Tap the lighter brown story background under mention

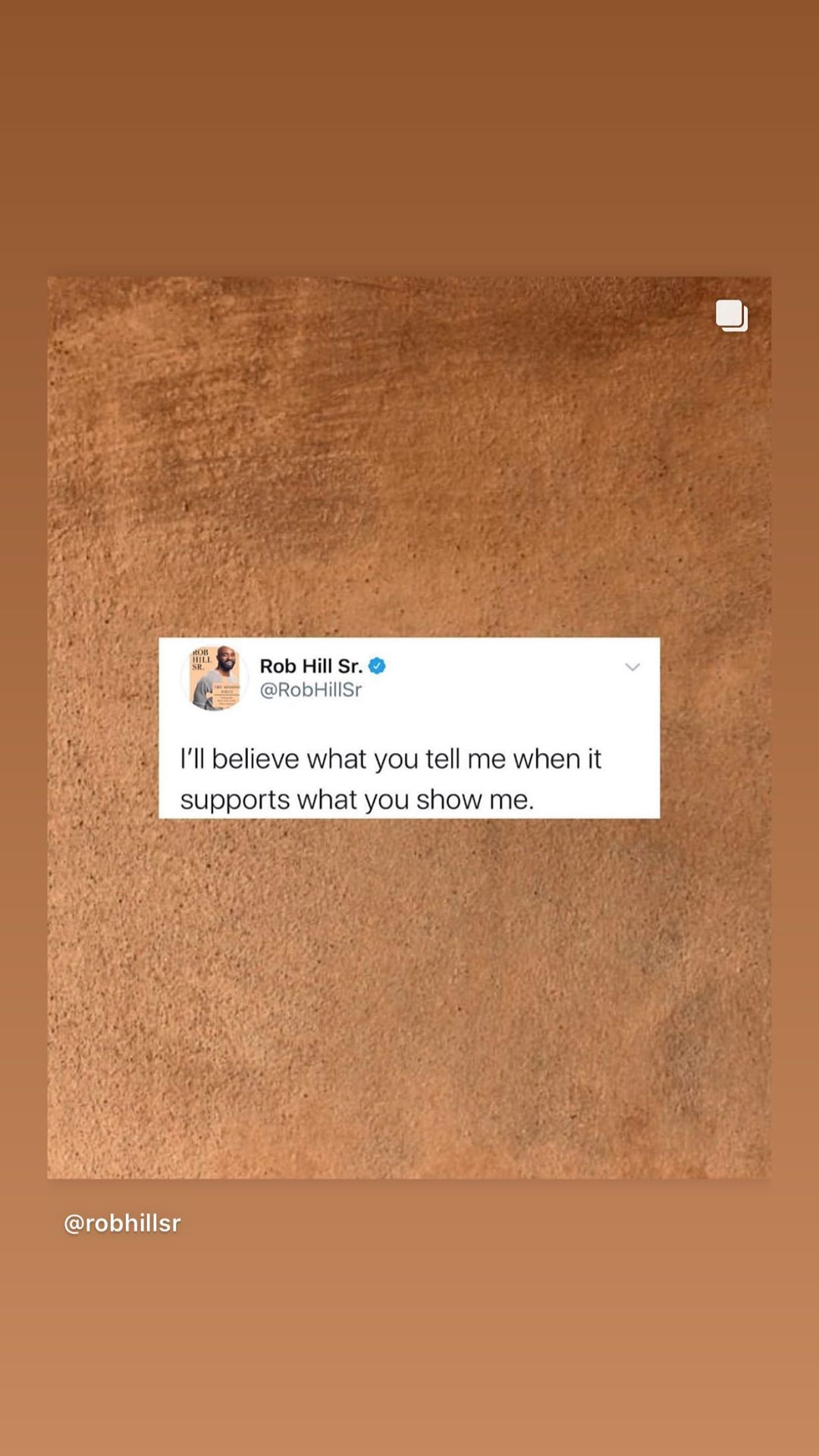(409, 1350)
